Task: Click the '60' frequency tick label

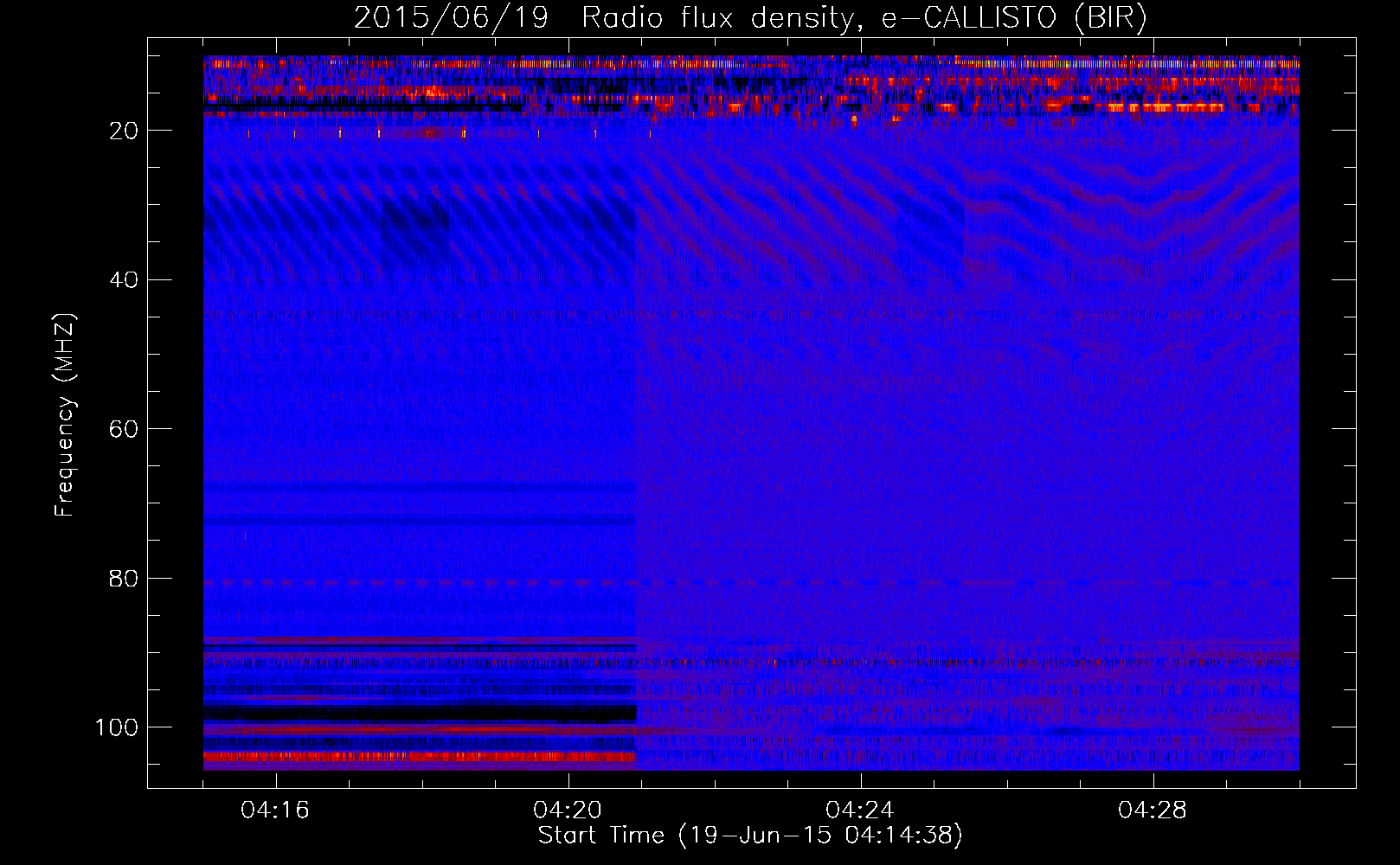Action: (124, 429)
